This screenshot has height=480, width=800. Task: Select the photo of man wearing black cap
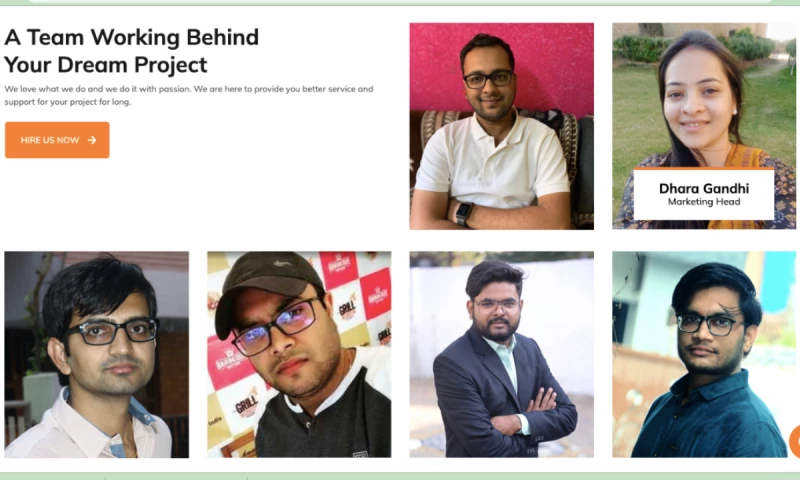pyautogui.click(x=299, y=354)
